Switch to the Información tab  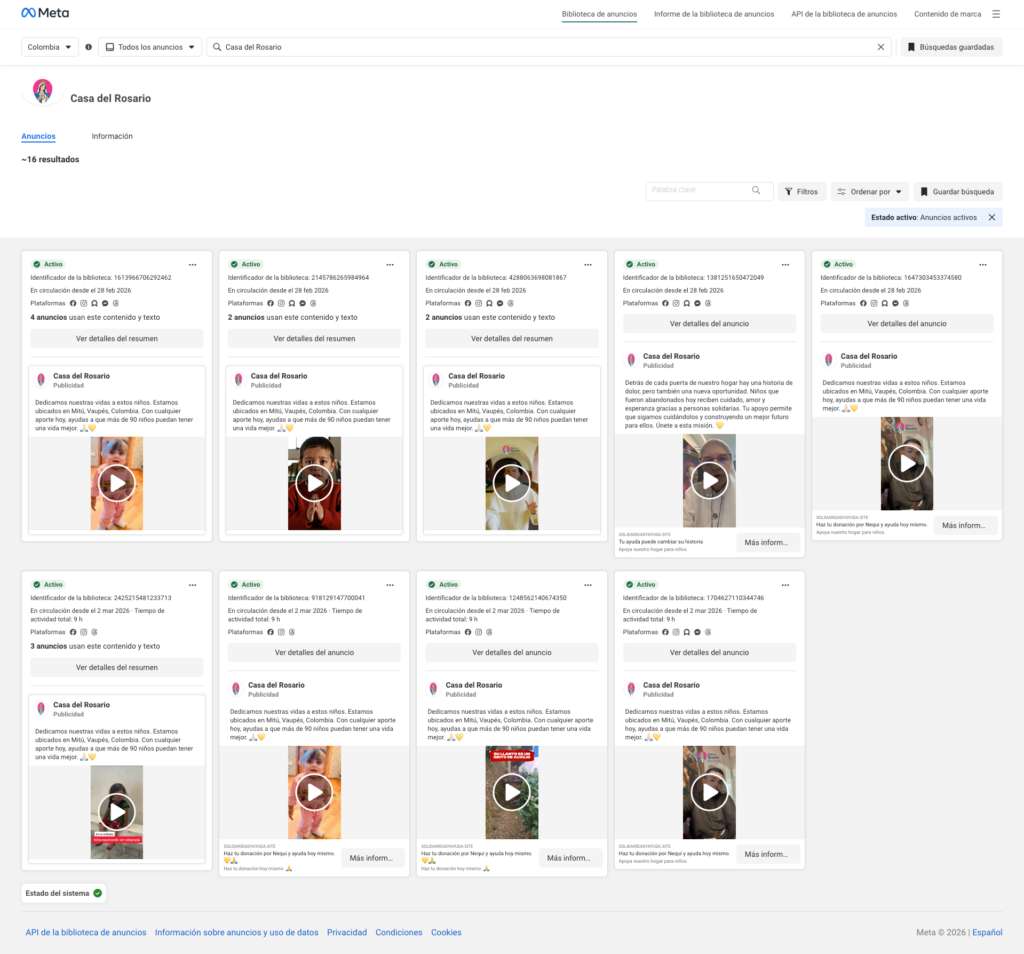112,136
